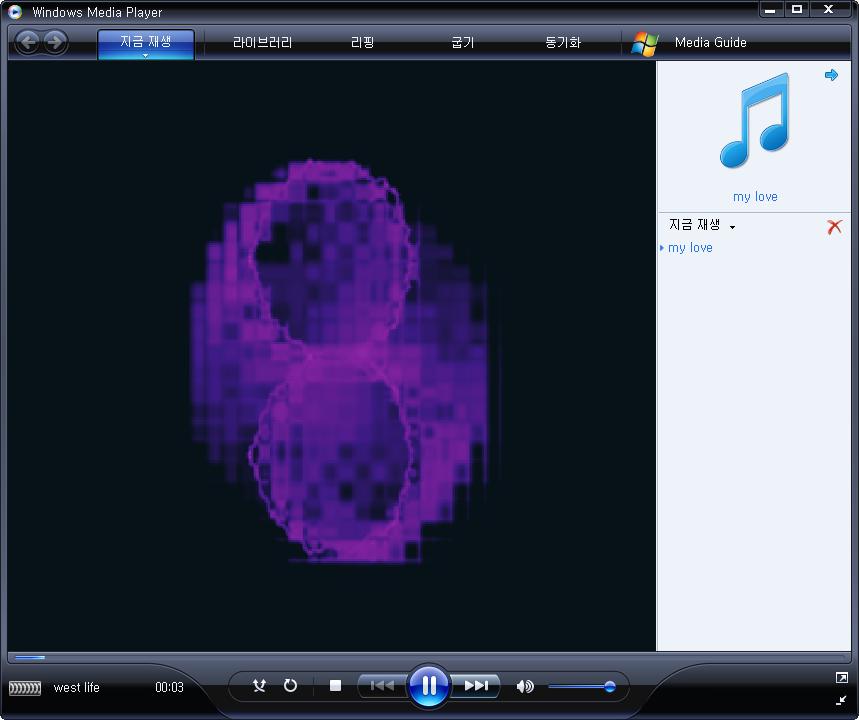Select my love in the playlist
Image resolution: width=859 pixels, height=720 pixels.
[690, 248]
